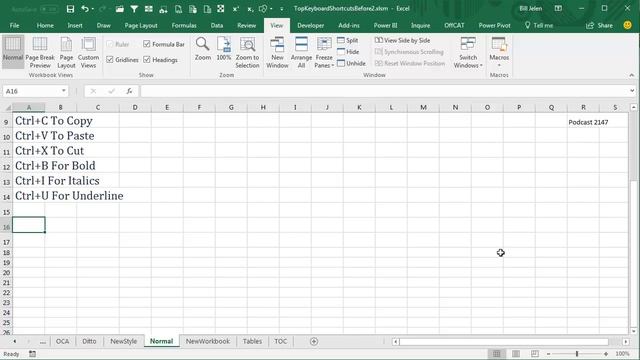The height and width of the screenshot is (360, 640).
Task: Click the Open folder icon in quick access toolbar
Action: click(119, 9)
